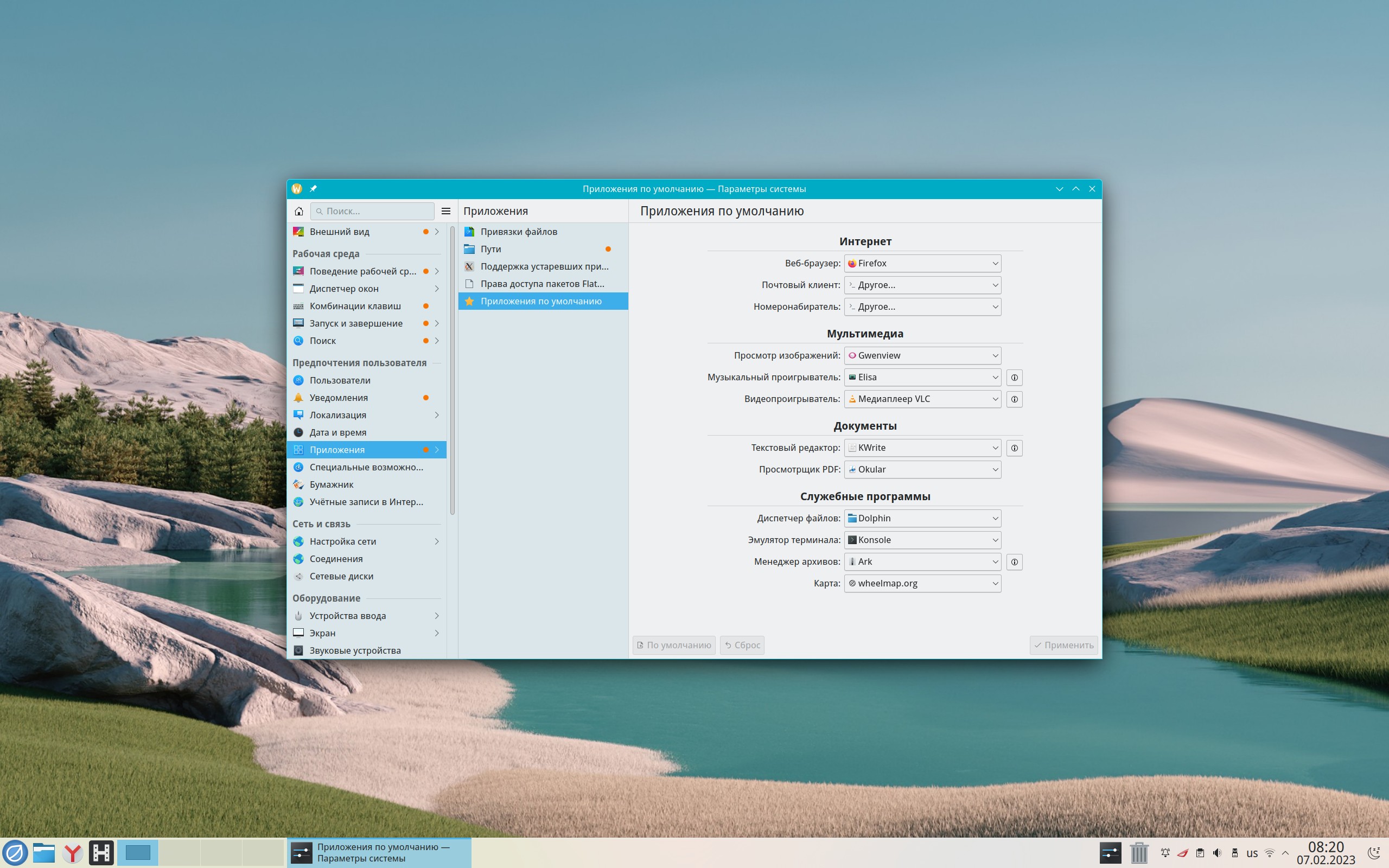This screenshot has height=868, width=1389.
Task: Expand the Карта wheelmap.org dropdown
Action: (x=922, y=583)
